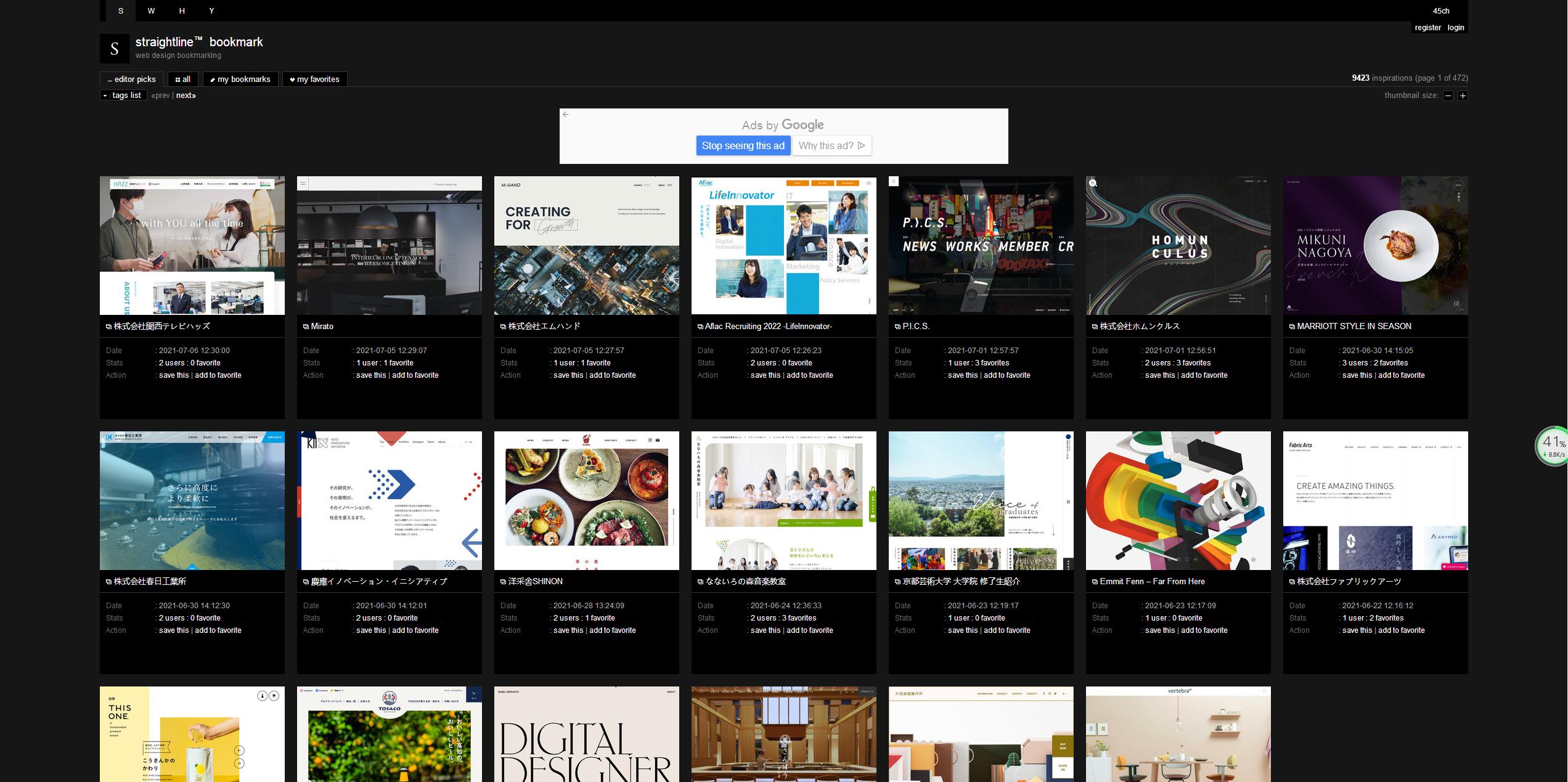Screen dimensions: 1568x782
Task: Select the W site tab in top bar
Action: 151,10
